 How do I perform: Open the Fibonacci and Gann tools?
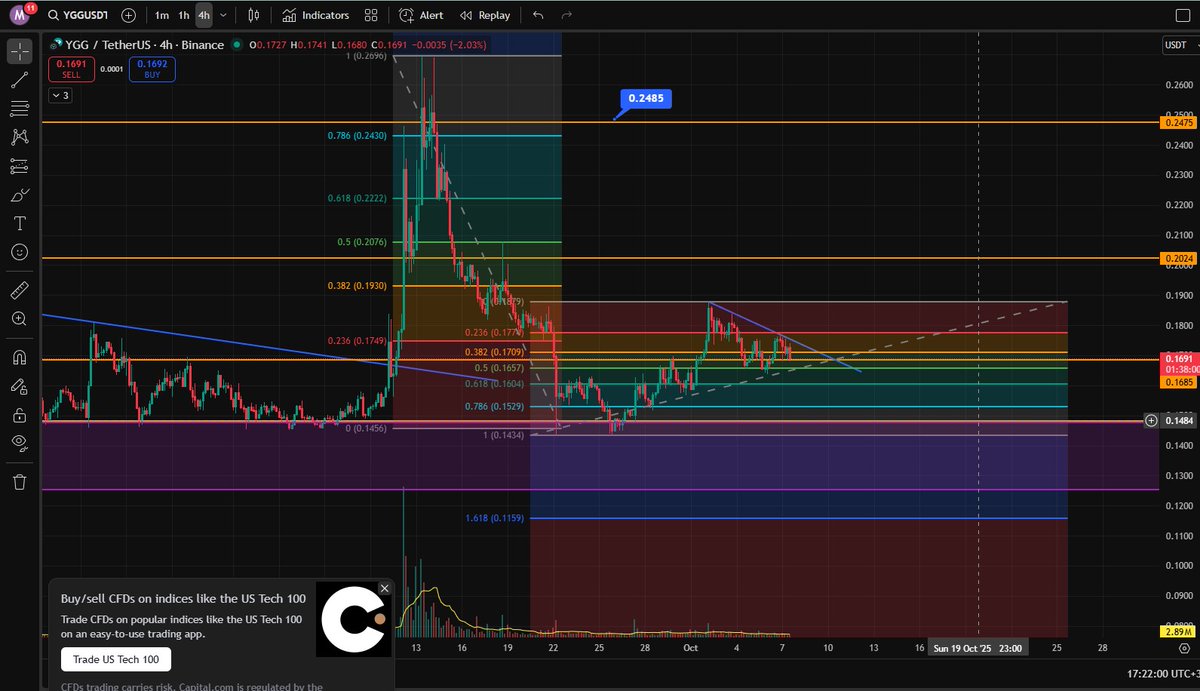(20, 108)
